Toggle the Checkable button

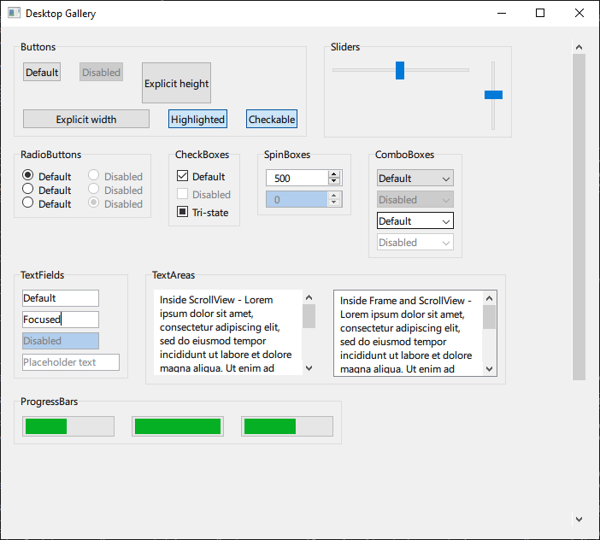tap(271, 119)
